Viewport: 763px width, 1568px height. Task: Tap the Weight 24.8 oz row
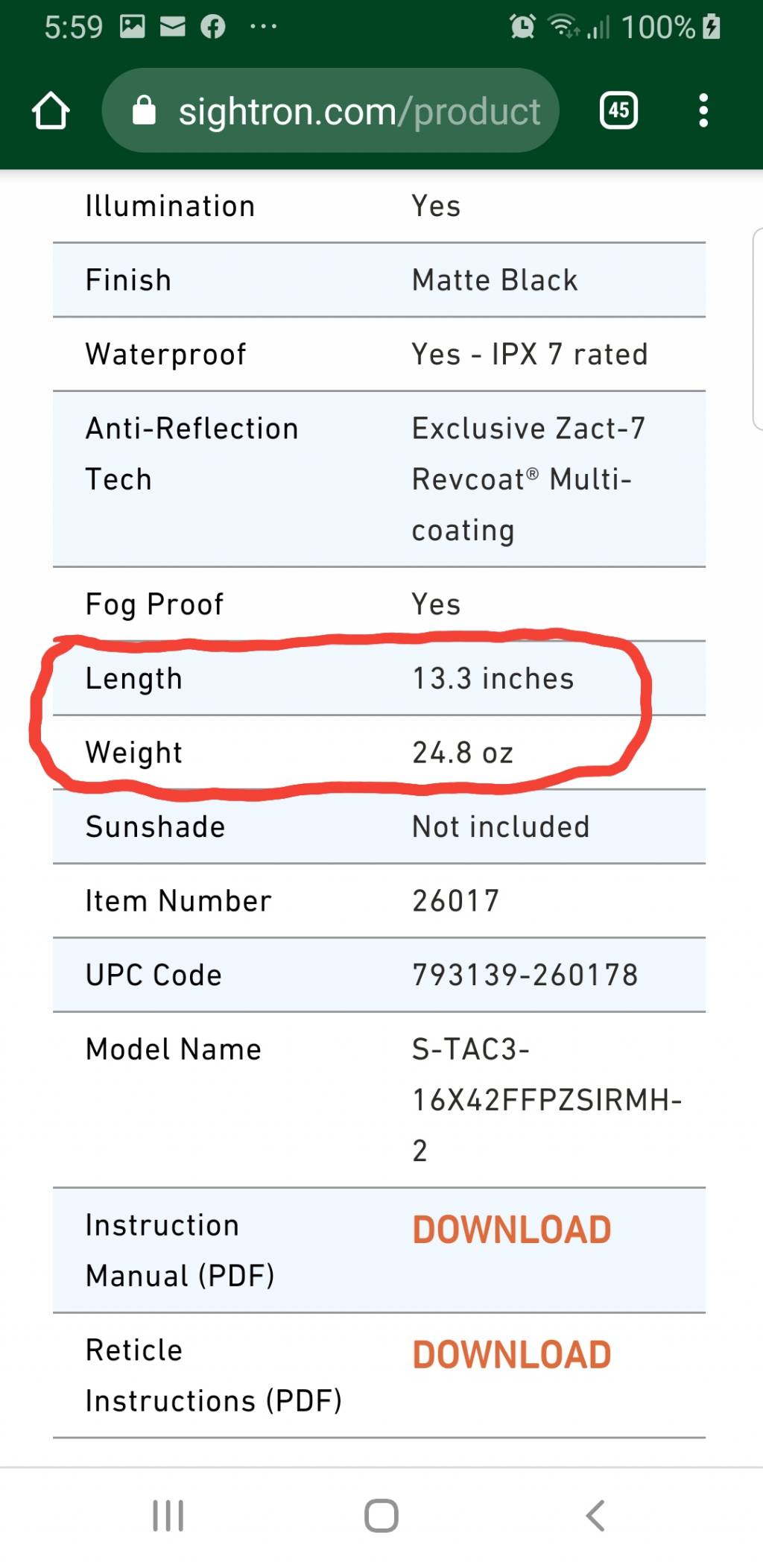(379, 753)
